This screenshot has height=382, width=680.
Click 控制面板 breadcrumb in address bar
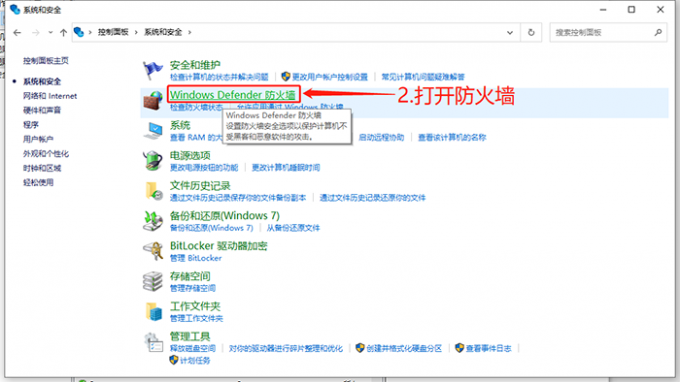113,32
